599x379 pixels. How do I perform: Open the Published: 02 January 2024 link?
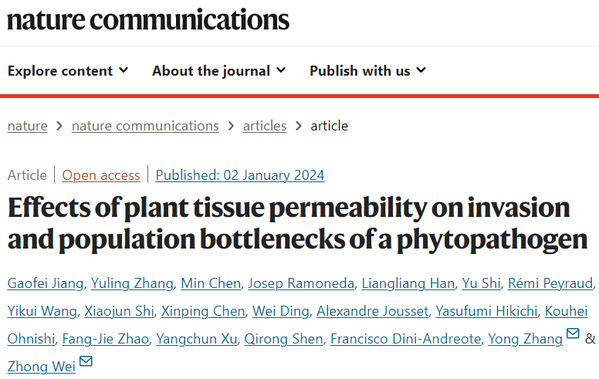coord(240,175)
